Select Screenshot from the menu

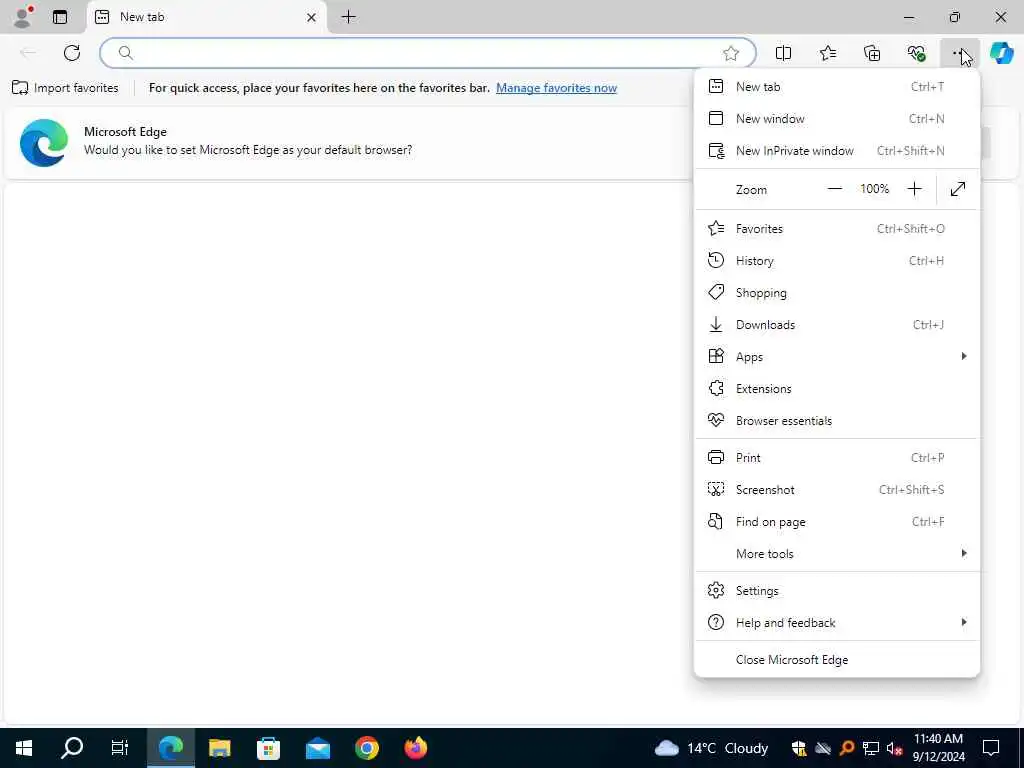coord(837,490)
